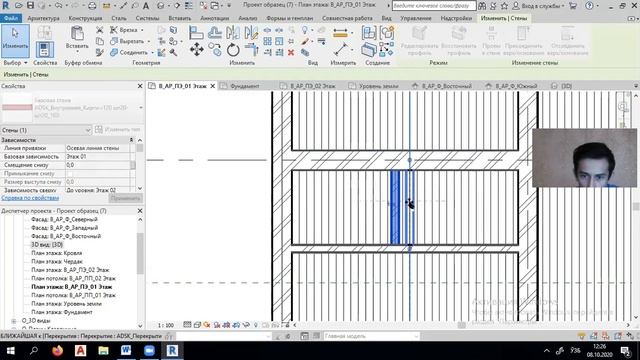Screen dimensions: 640x360
Task: Toggle visual style icon in view control bar
Action: tap(197, 325)
